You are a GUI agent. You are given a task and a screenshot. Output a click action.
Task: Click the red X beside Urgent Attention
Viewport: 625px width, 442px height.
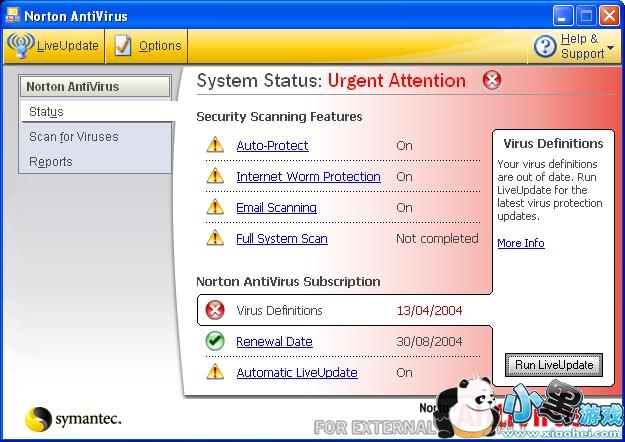492,80
